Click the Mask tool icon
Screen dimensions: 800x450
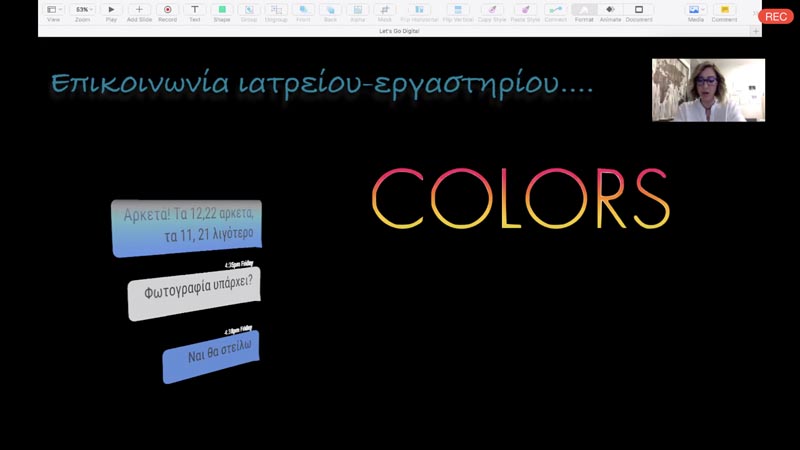point(384,10)
